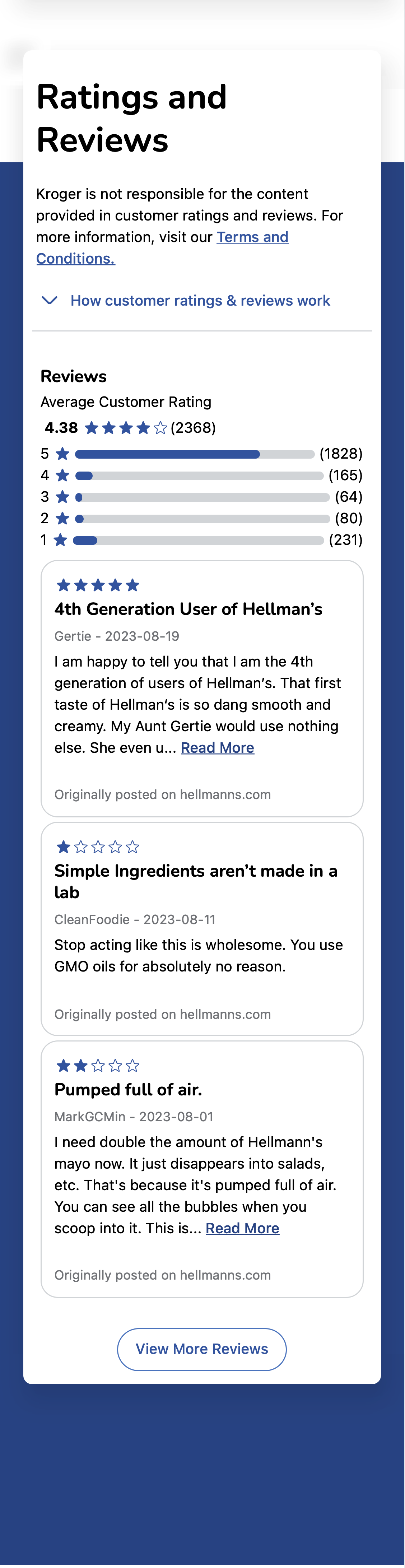The width and height of the screenshot is (405, 1568).
Task: Click the 5-star count showing 1828
Action: point(342,454)
